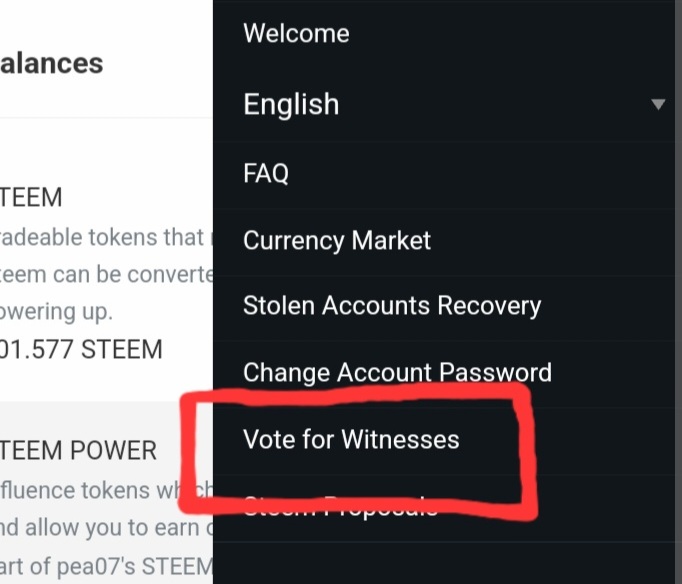Image resolution: width=682 pixels, height=584 pixels.
Task: Open Vote for Witnesses
Action: pos(351,439)
